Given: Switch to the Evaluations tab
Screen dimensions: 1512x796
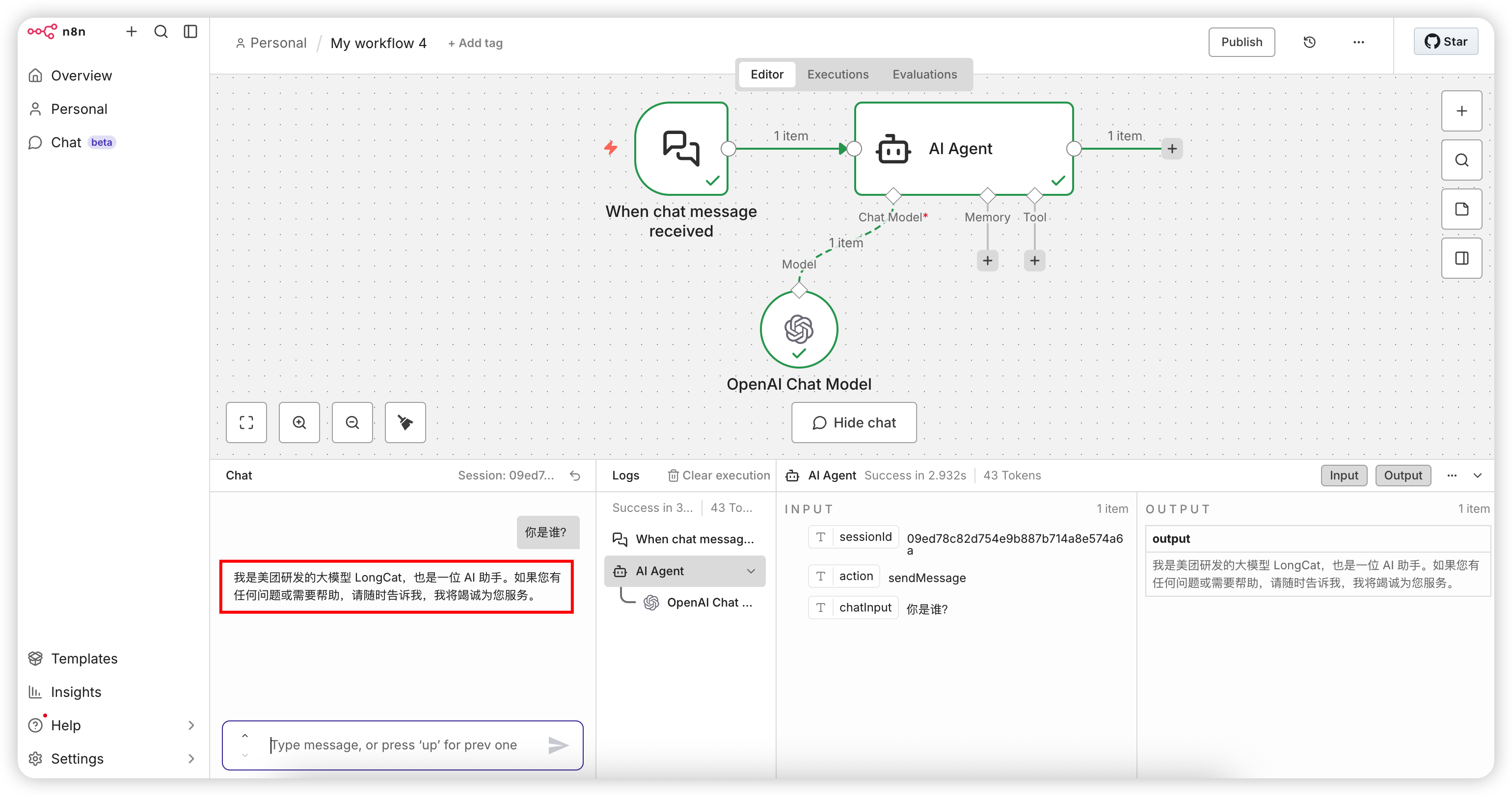Looking at the screenshot, I should 924,75.
